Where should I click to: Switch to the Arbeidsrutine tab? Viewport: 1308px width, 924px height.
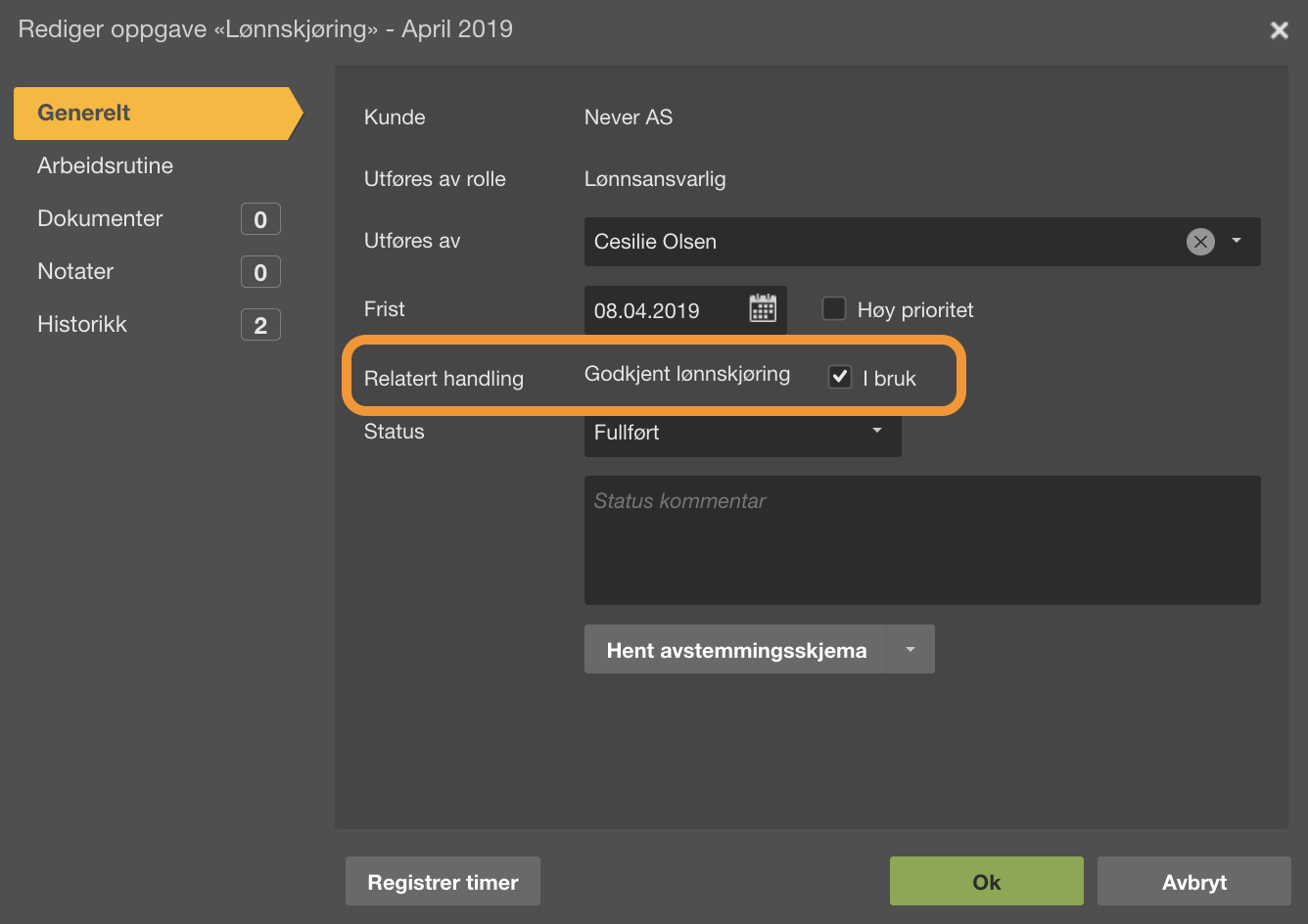[x=105, y=165]
